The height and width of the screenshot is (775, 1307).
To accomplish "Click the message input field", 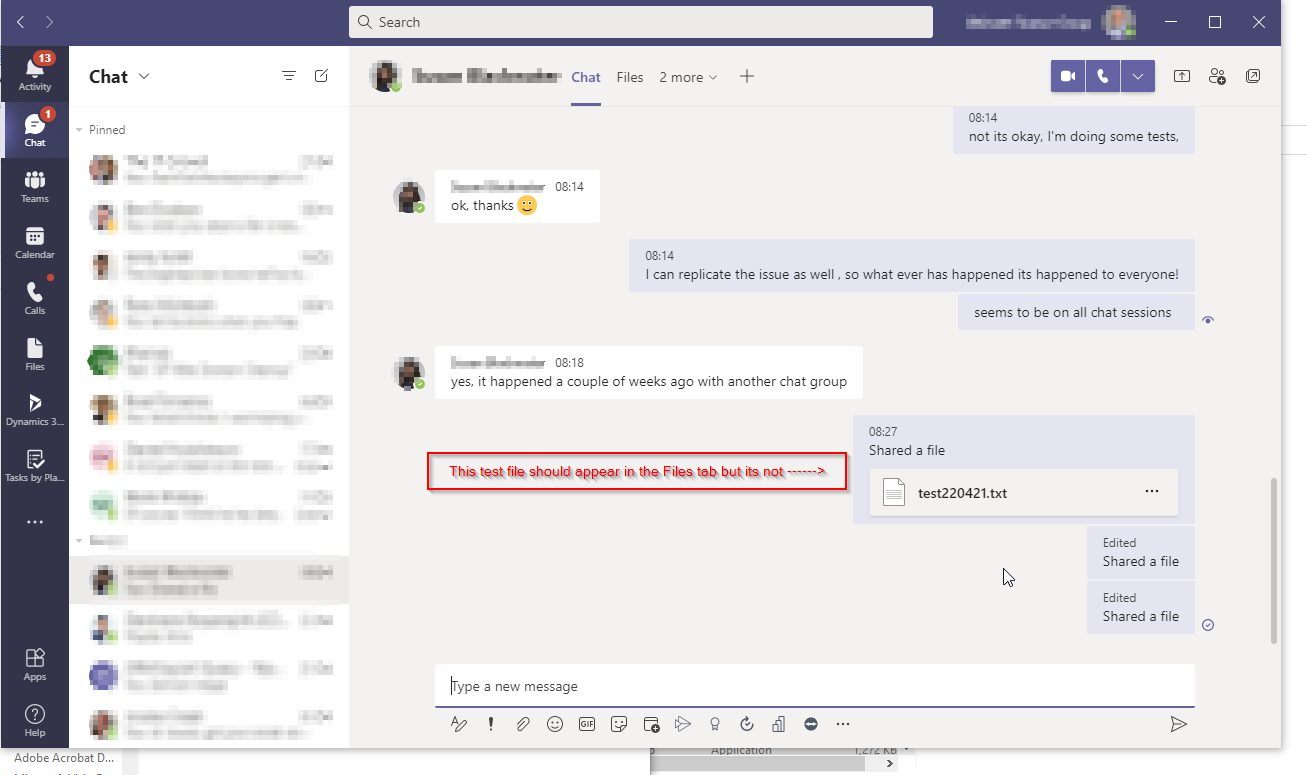I will point(815,686).
